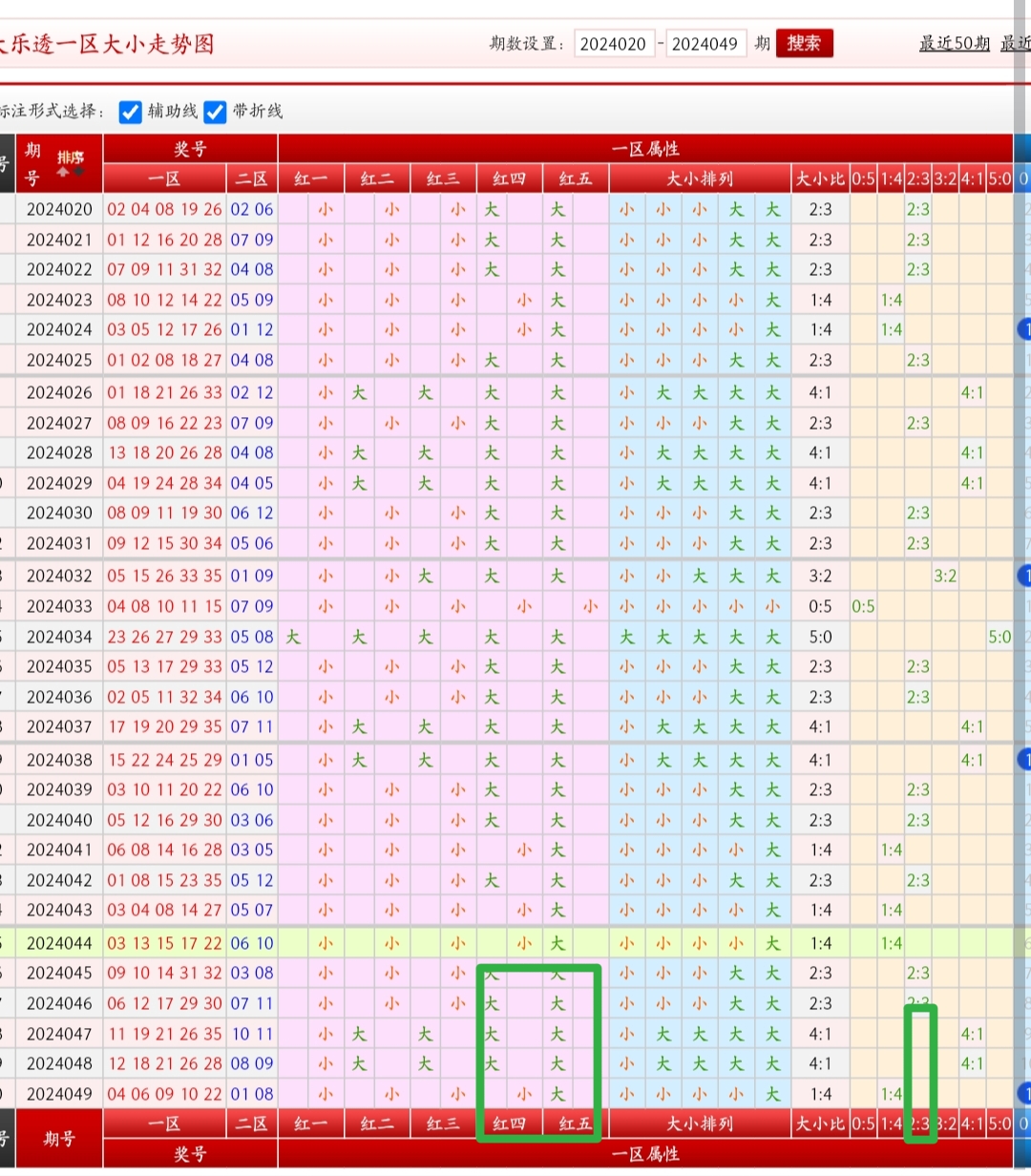Click the bottom 期号 footer cell
This screenshot has height=1176, width=1031.
pyautogui.click(x=59, y=1139)
